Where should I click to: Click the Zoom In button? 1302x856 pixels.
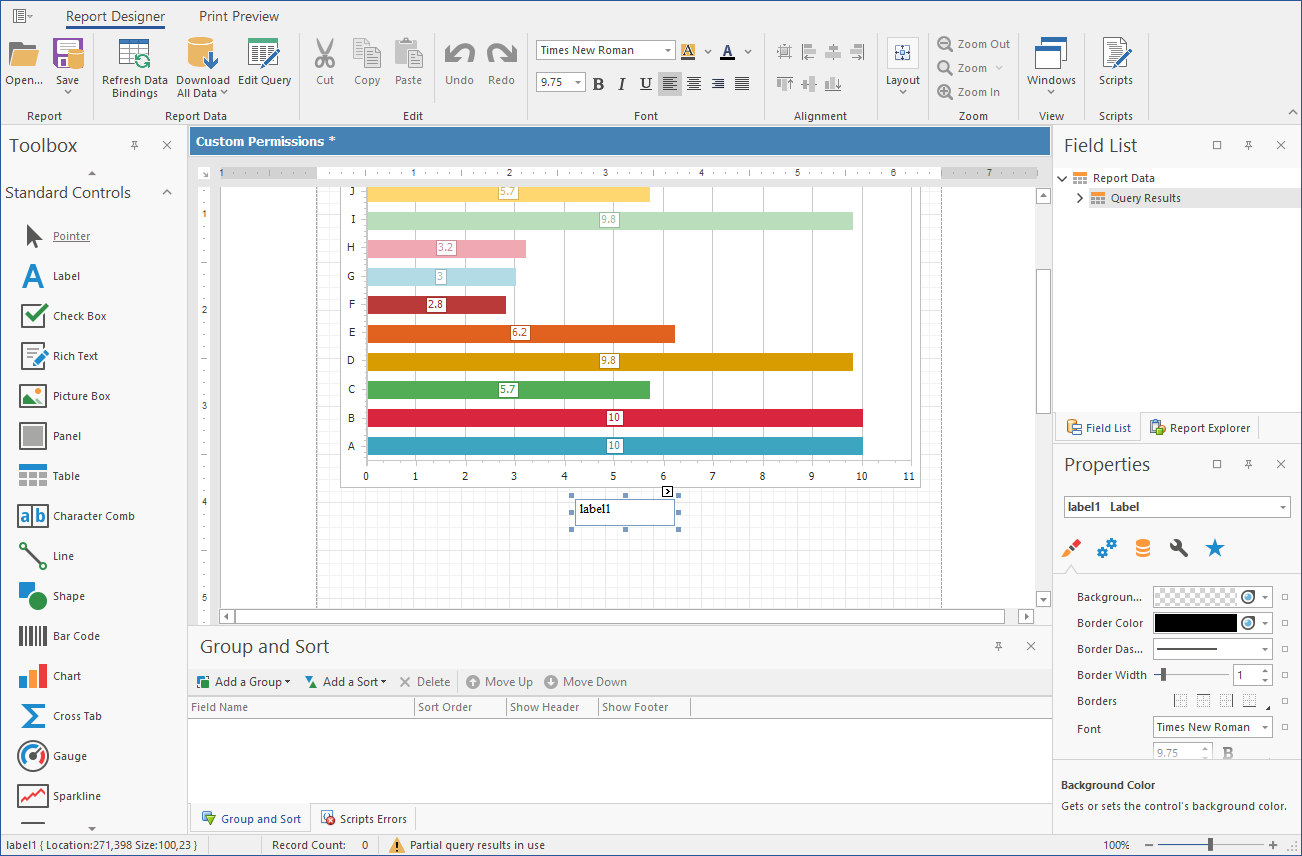tap(969, 92)
